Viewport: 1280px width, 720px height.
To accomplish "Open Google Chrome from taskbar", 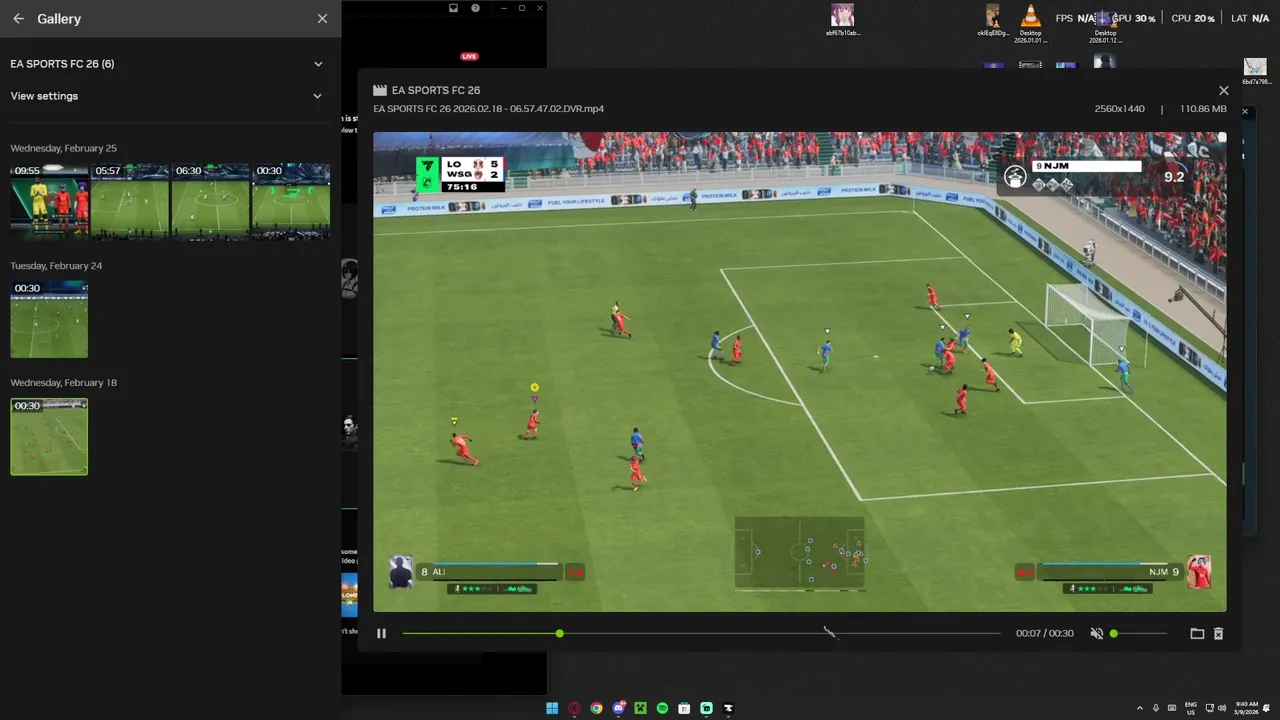I will point(596,708).
